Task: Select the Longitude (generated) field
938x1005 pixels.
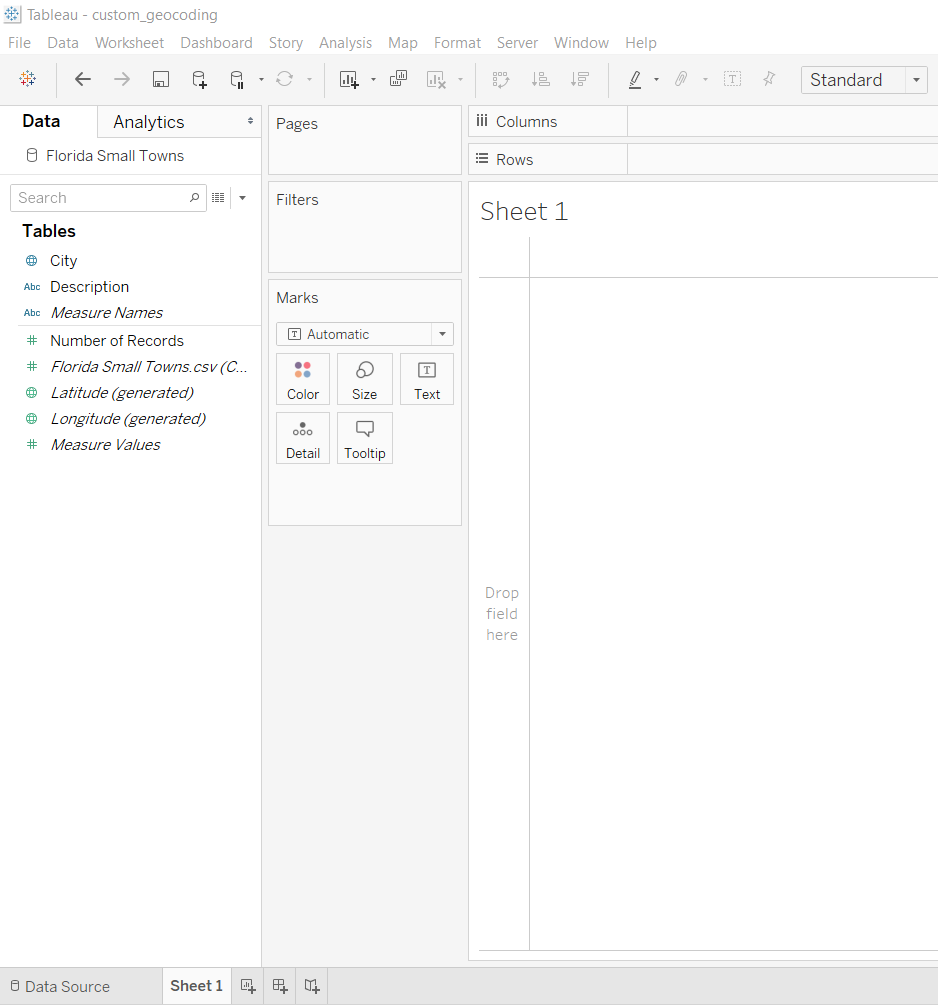Action: click(128, 419)
